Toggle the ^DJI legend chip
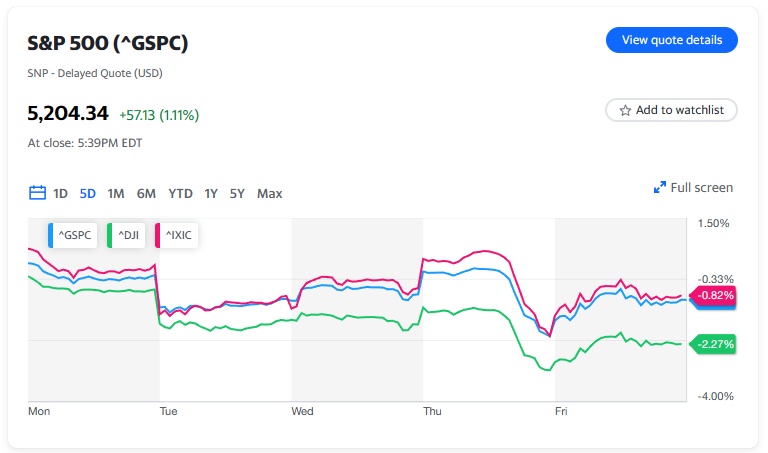768x453 pixels. pyautogui.click(x=126, y=236)
